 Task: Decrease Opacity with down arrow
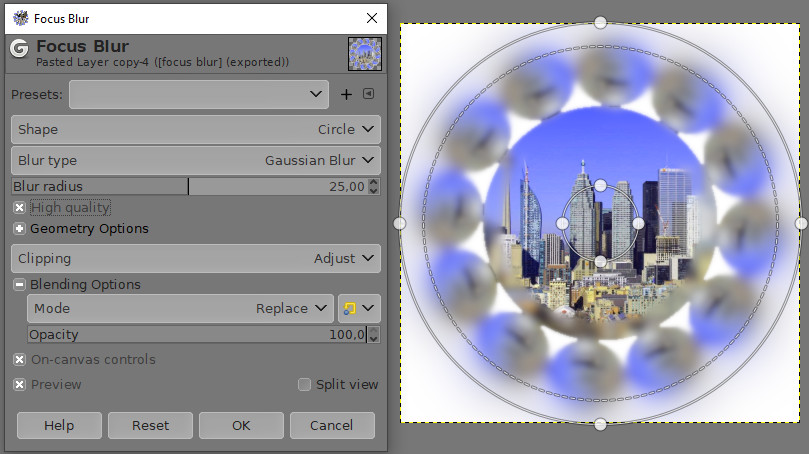[374, 339]
